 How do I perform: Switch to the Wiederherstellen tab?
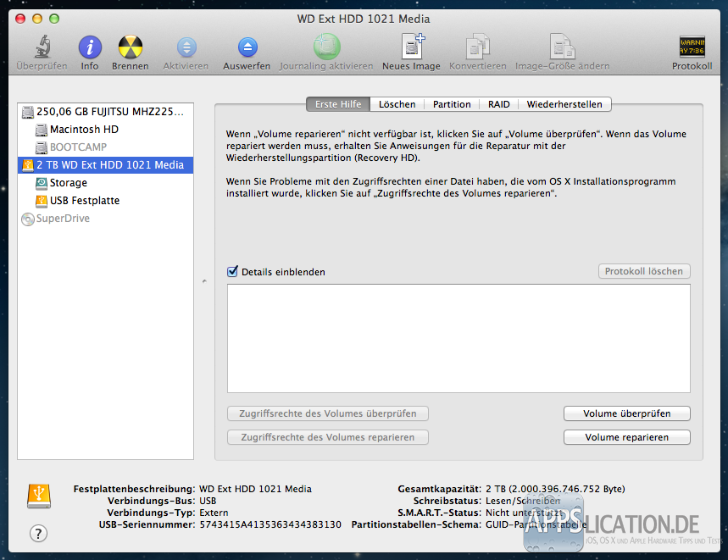click(565, 104)
